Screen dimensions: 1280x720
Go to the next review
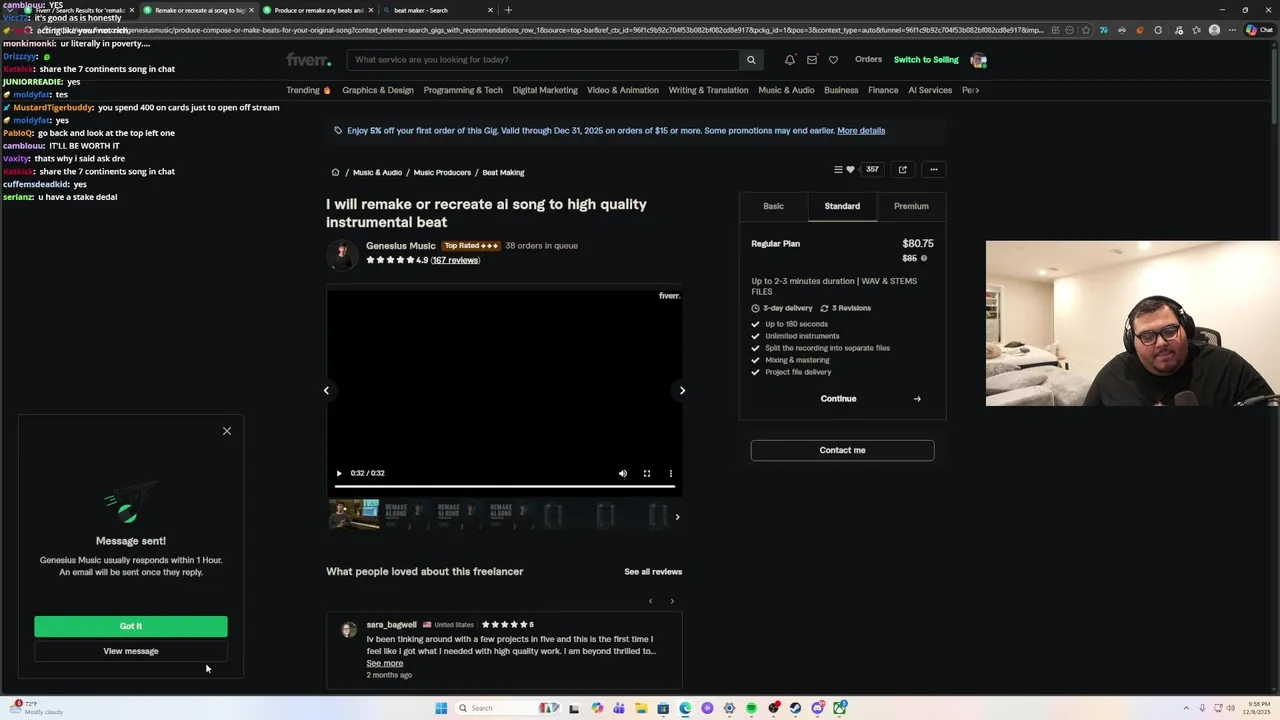672,601
